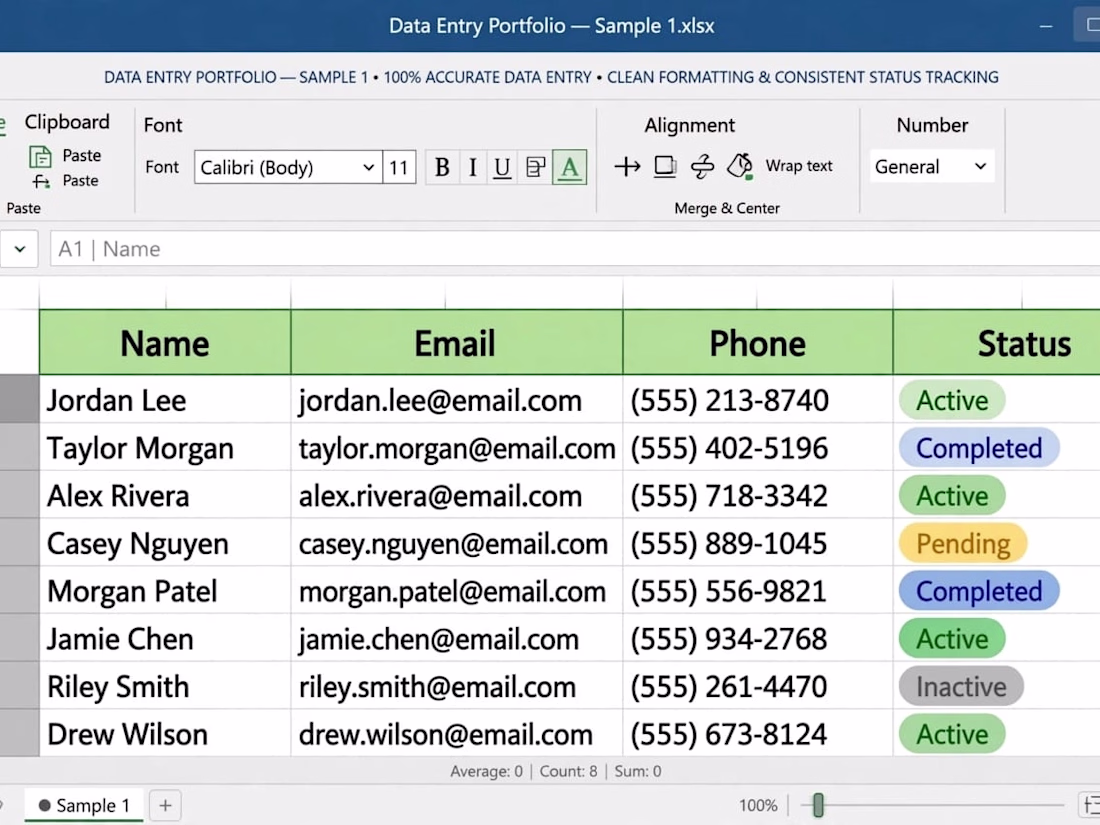The image size is (1100, 825).
Task: Click the cell border box icon in Alignment
Action: tap(664, 166)
